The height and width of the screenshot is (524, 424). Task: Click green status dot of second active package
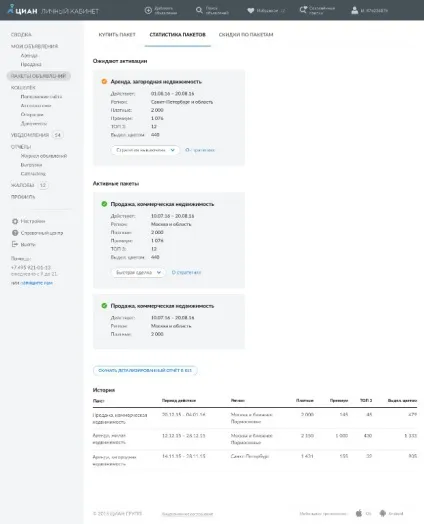point(104,306)
